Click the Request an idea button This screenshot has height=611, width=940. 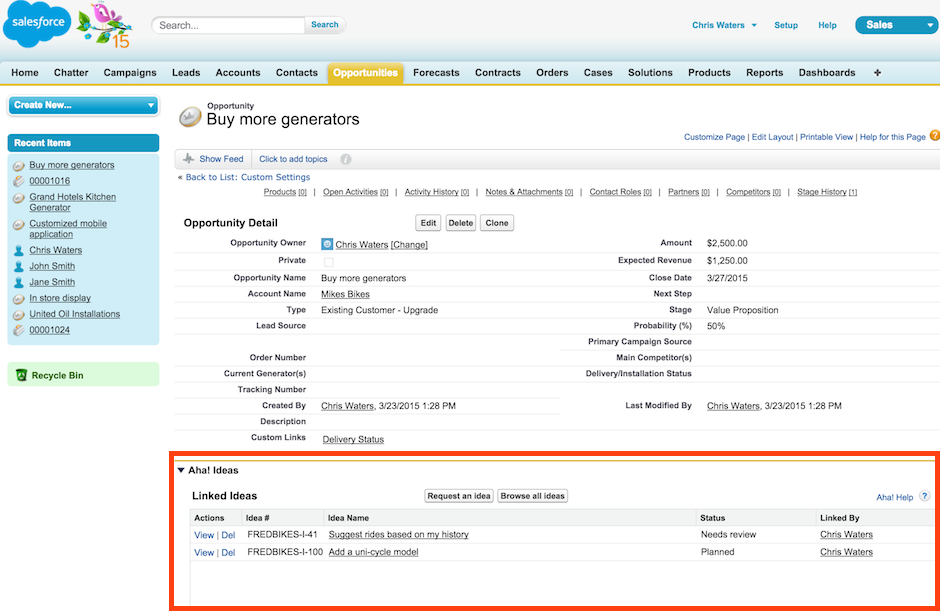458,495
